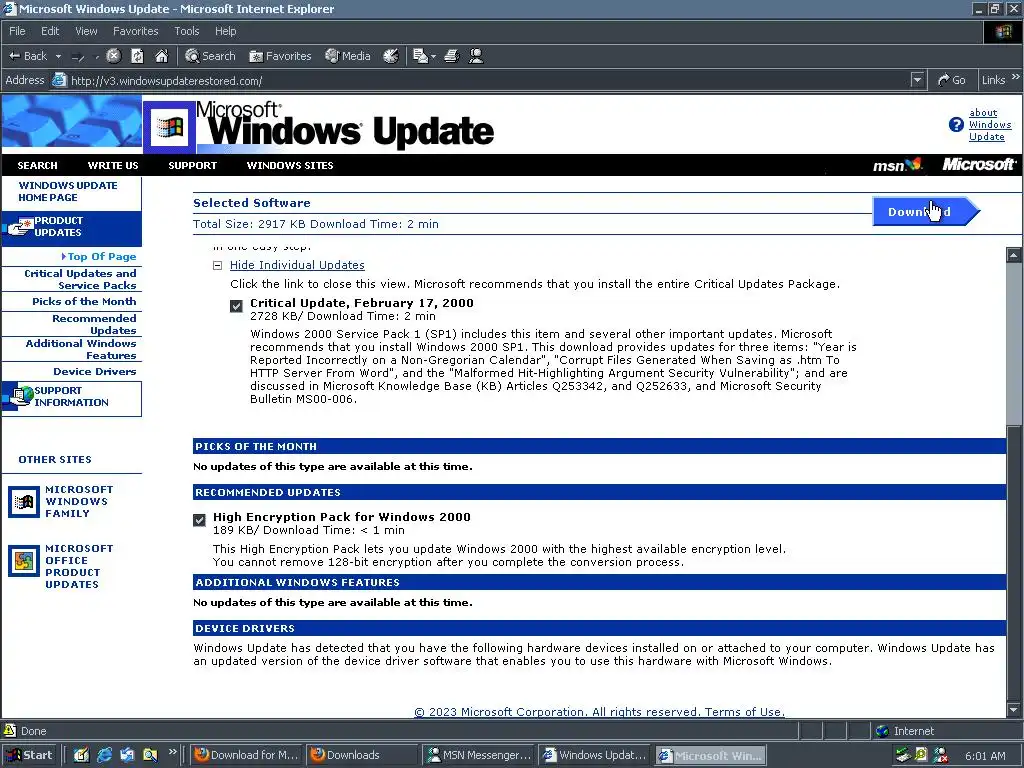Click the Mail toolbar icon

point(420,56)
